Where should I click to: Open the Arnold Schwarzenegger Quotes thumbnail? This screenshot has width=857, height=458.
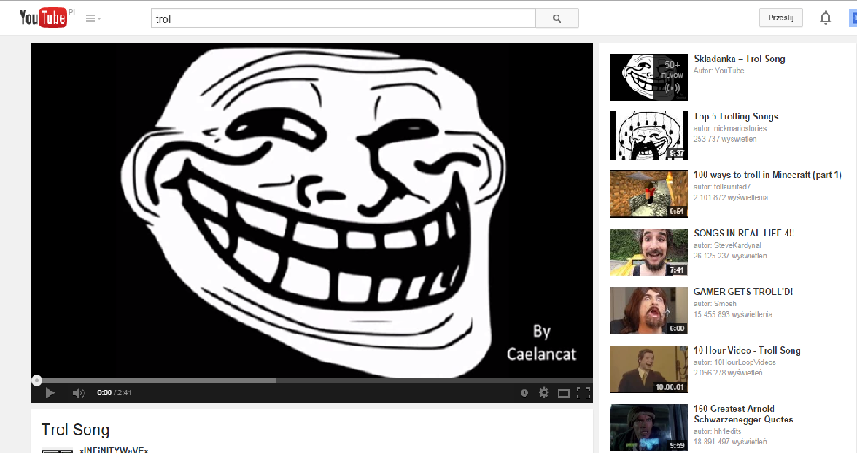coord(649,427)
